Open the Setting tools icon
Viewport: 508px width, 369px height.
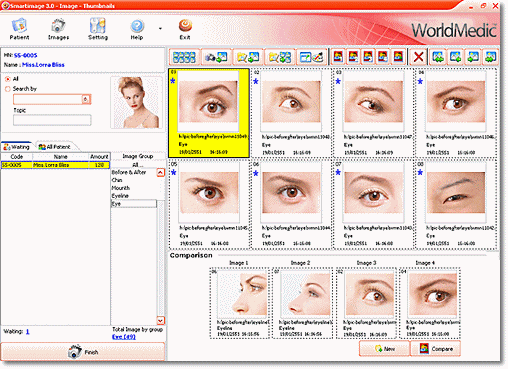(x=98, y=29)
